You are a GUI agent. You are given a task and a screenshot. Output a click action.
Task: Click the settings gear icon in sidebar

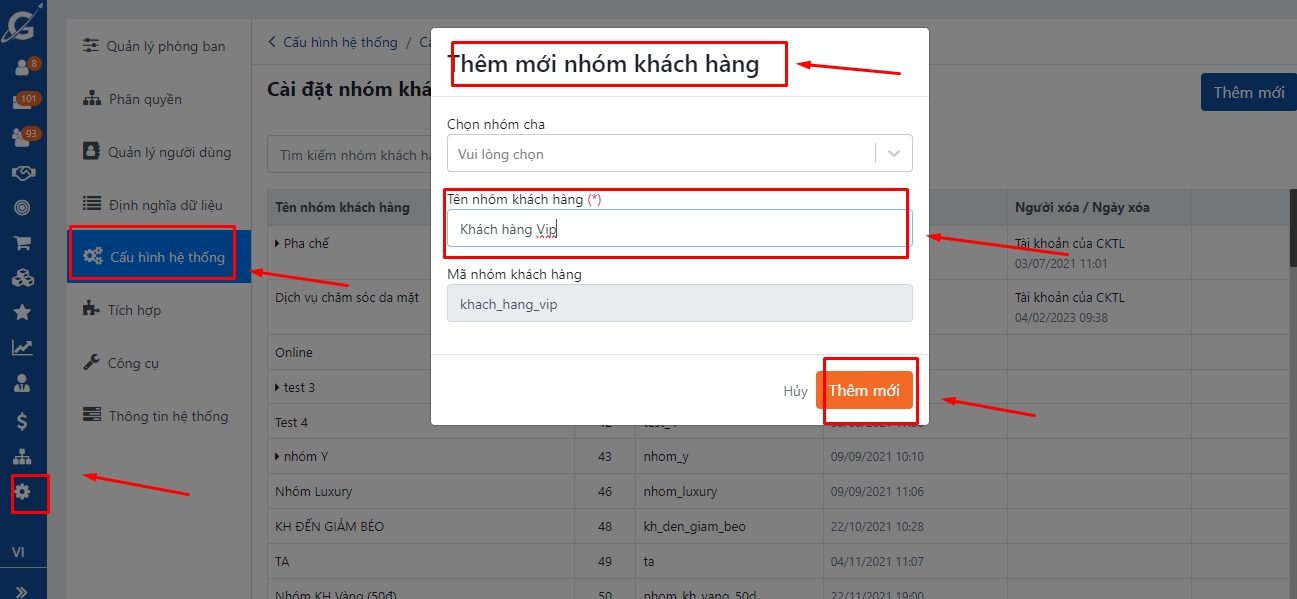22,492
